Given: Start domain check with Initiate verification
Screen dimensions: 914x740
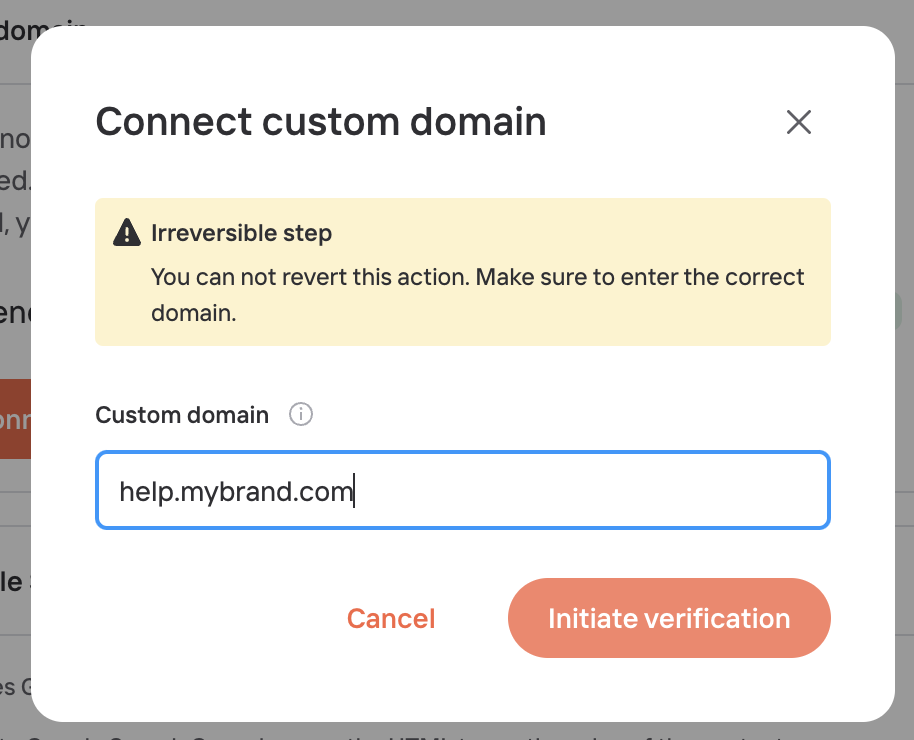Looking at the screenshot, I should (669, 618).
